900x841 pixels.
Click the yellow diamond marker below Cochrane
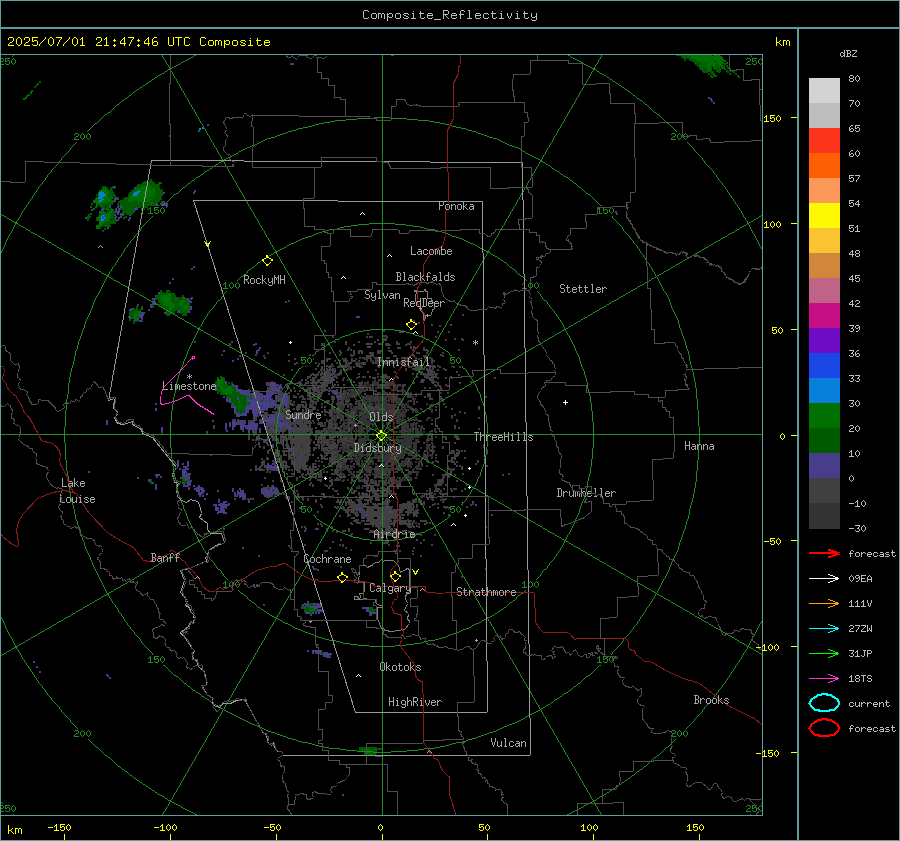(x=343, y=577)
